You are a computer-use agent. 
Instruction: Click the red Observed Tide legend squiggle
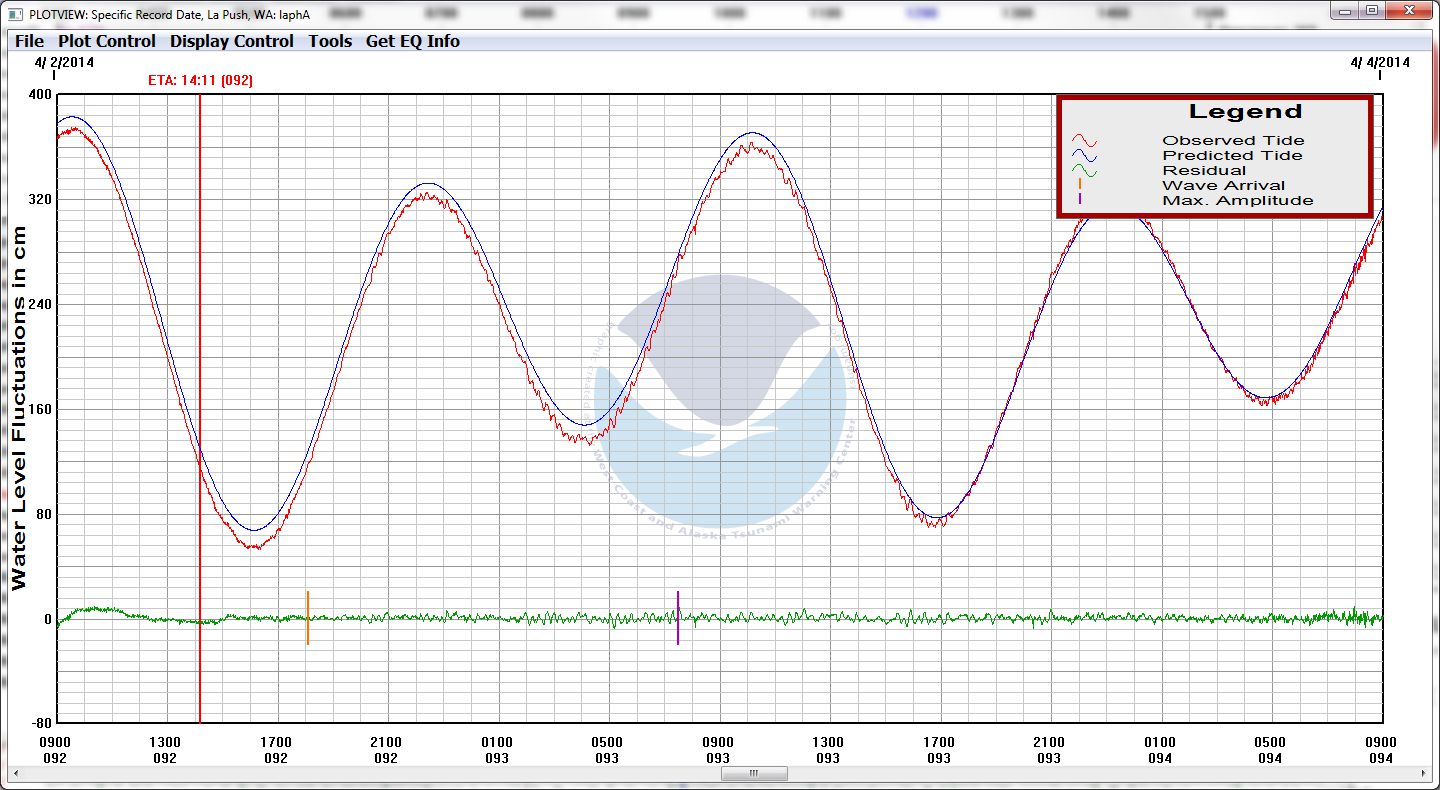1085,141
